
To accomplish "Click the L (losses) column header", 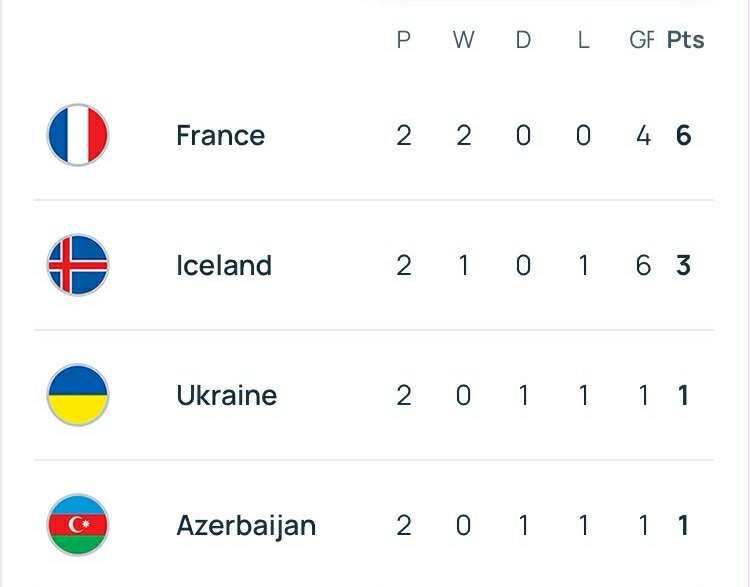I will 583,40.
